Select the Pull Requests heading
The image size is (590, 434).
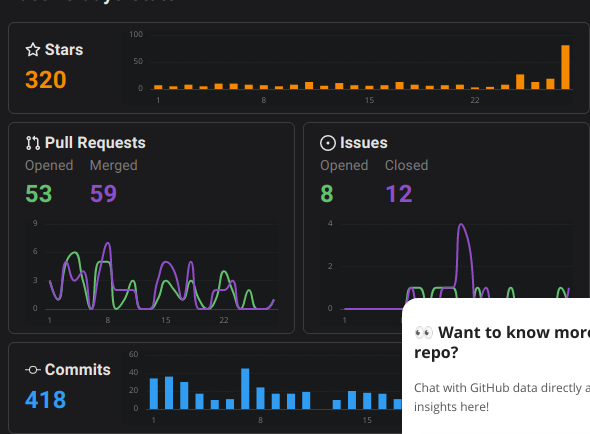95,143
